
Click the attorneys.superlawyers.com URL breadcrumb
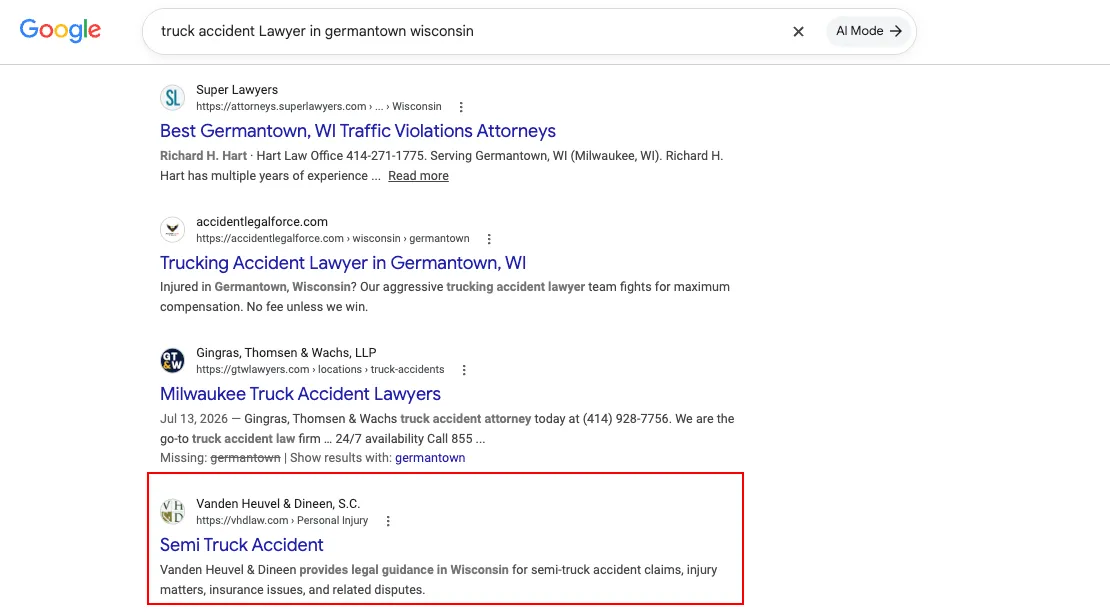(x=319, y=107)
